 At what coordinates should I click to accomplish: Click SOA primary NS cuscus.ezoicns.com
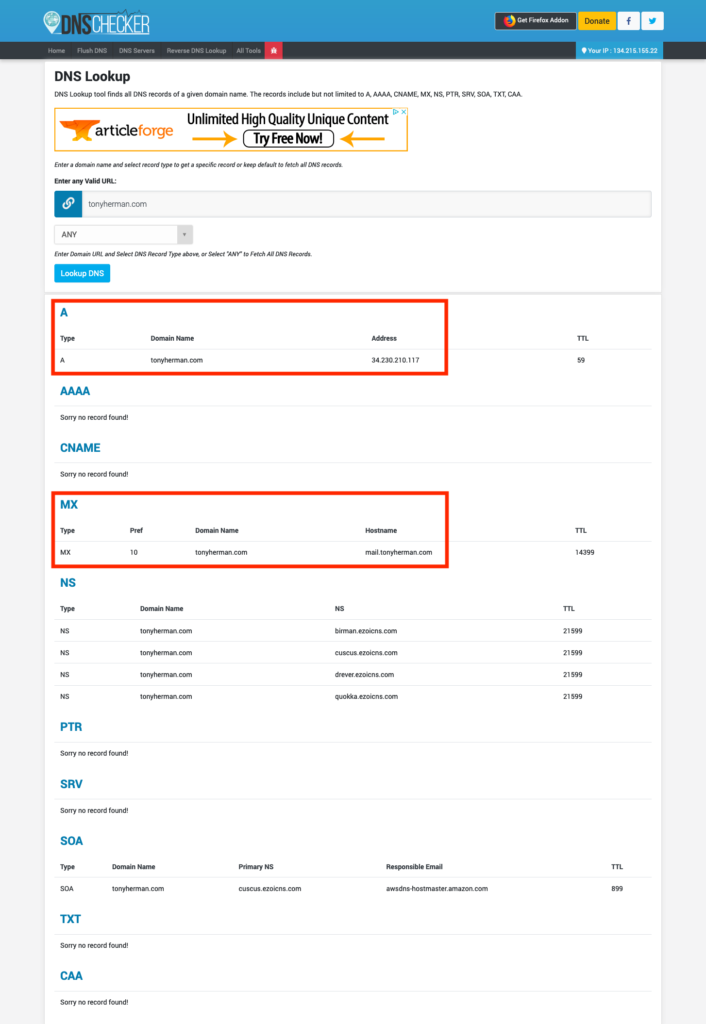pos(270,889)
